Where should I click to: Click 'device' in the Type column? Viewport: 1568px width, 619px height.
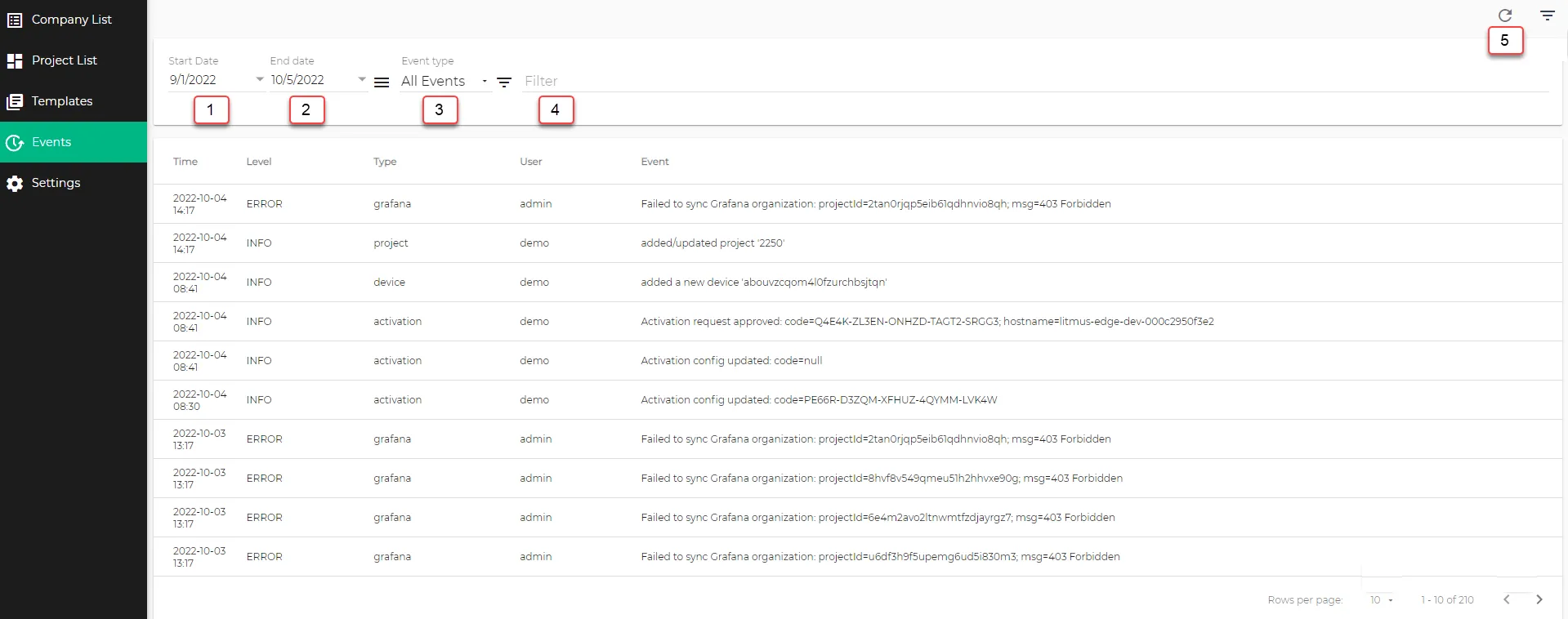(x=389, y=283)
